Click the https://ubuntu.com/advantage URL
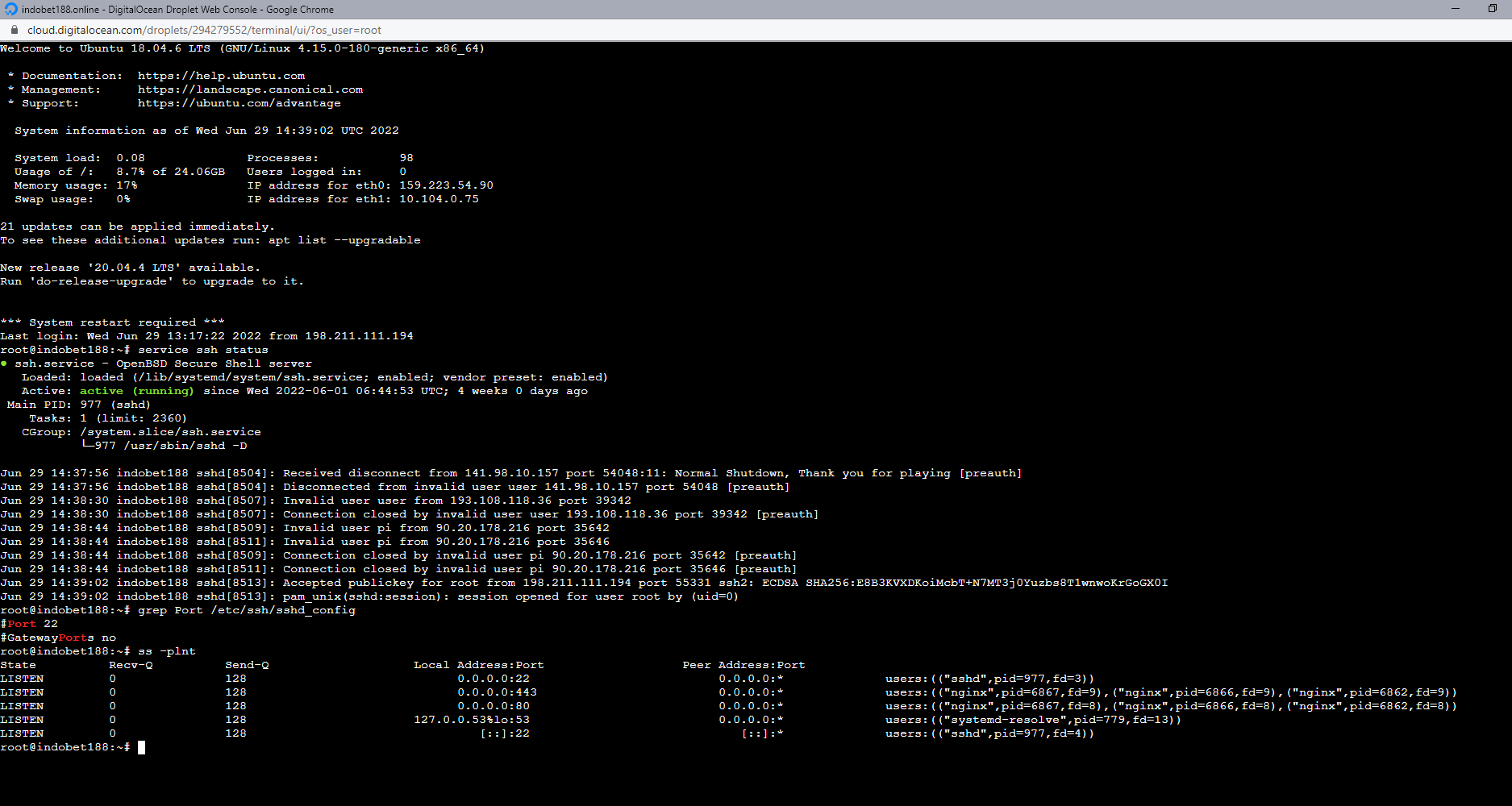Viewport: 1512px width, 806px height. pos(239,103)
